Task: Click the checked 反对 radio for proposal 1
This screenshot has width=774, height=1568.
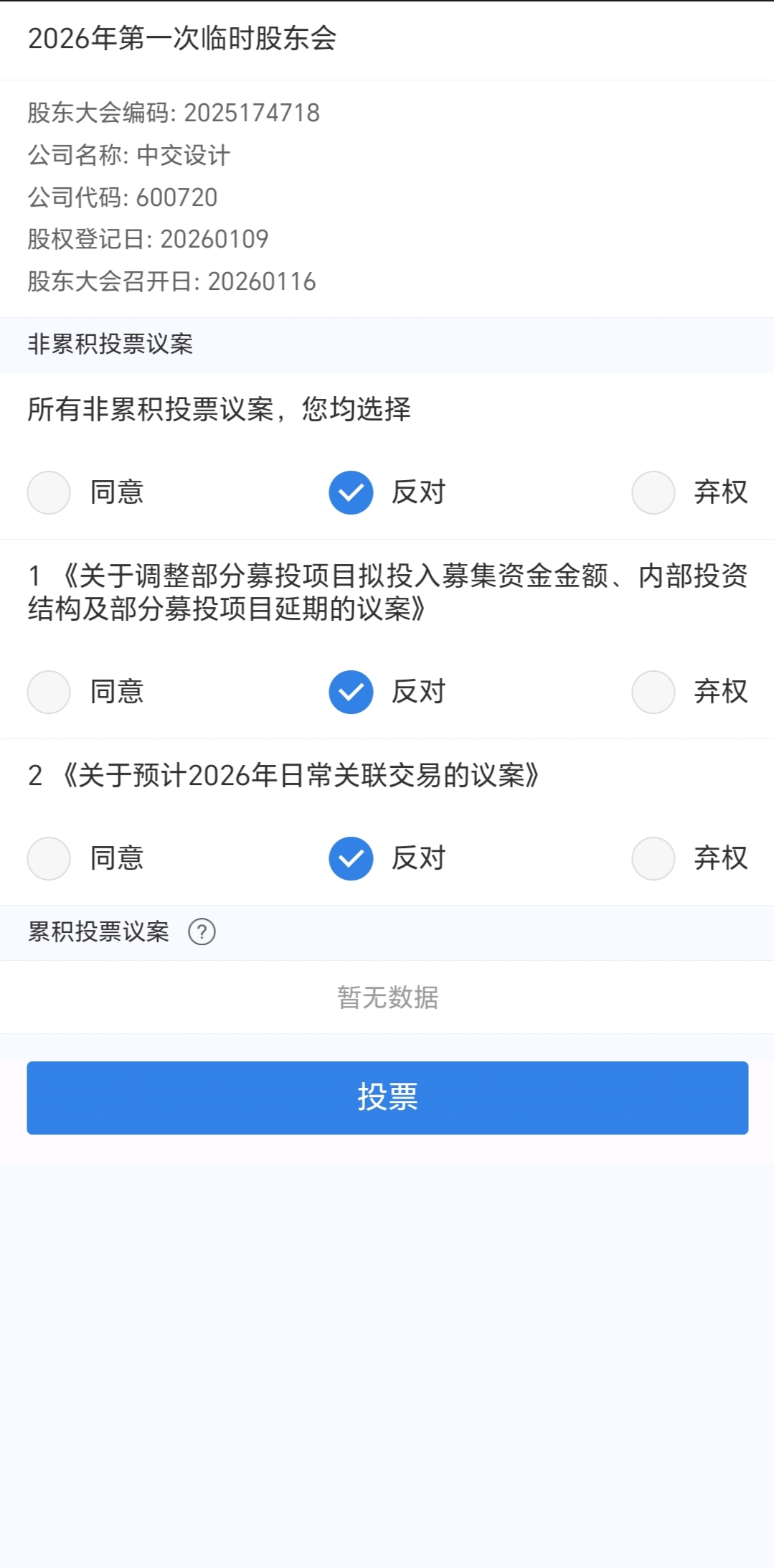Action: click(351, 692)
